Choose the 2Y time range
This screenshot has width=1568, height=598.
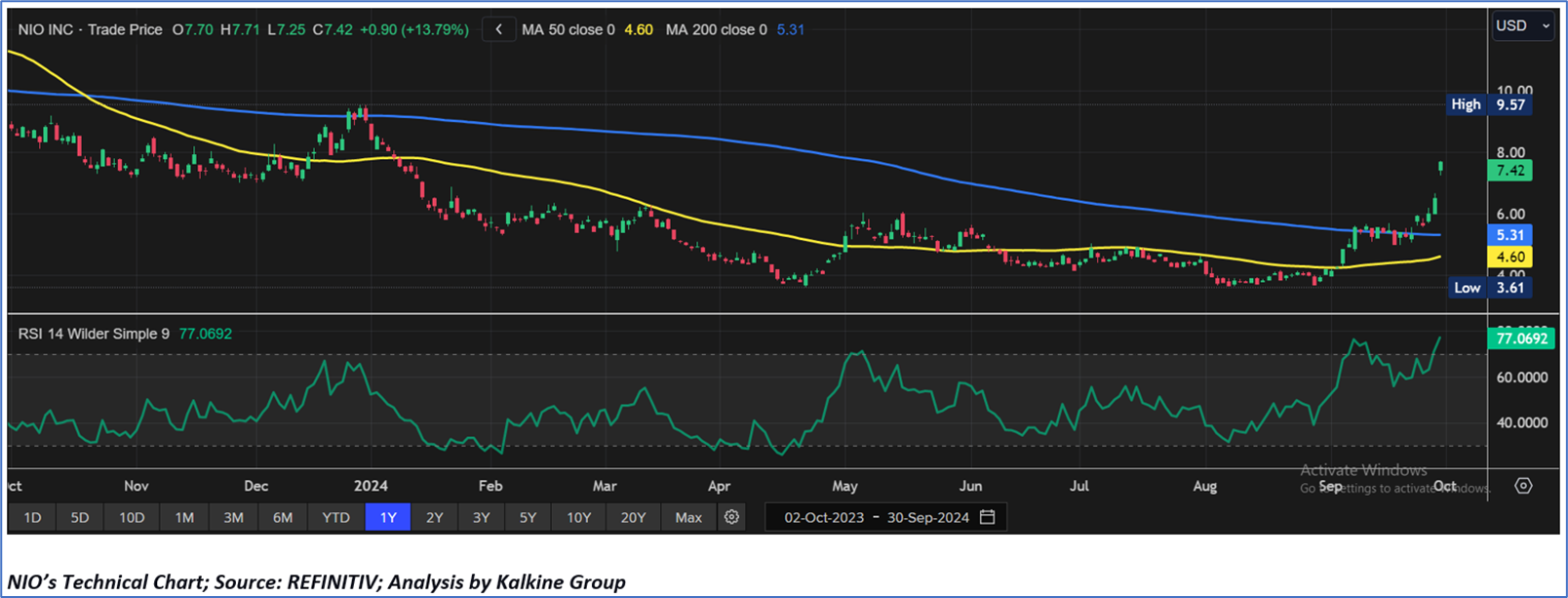click(x=435, y=517)
